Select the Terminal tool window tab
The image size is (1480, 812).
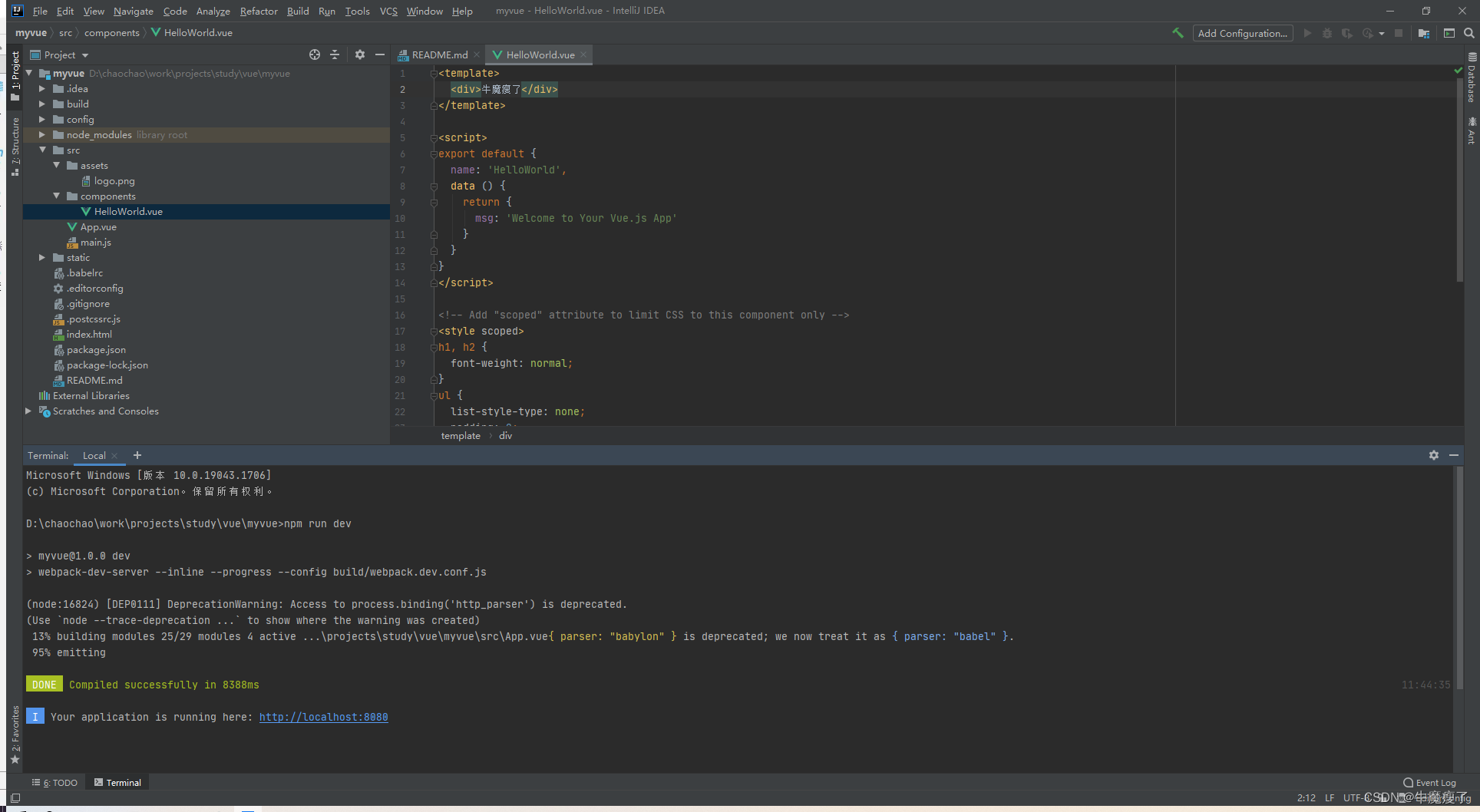[x=117, y=783]
